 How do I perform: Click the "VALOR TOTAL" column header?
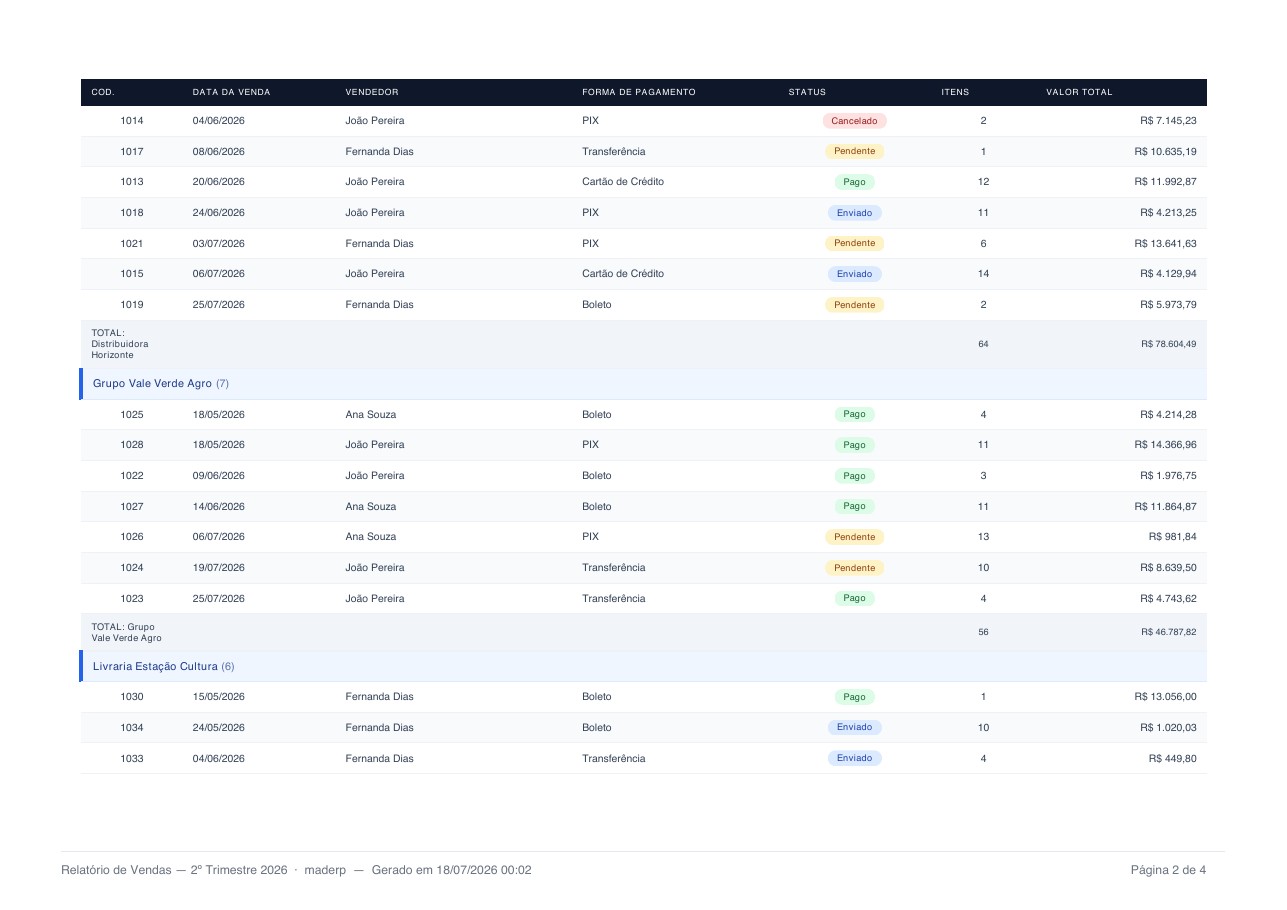click(x=1079, y=92)
